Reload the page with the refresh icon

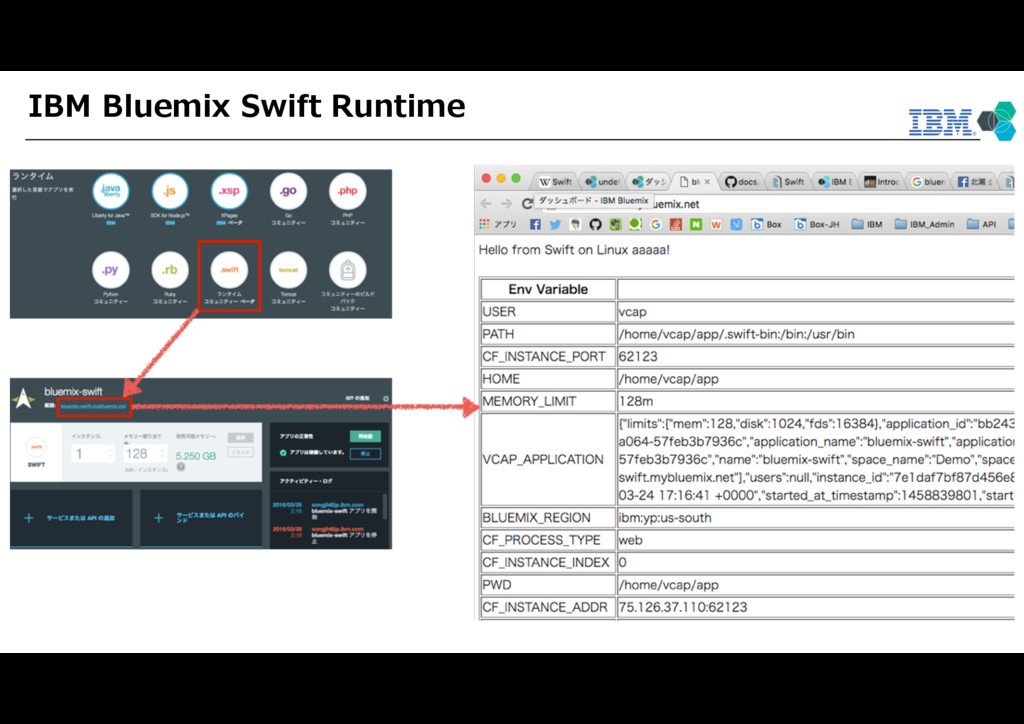526,204
